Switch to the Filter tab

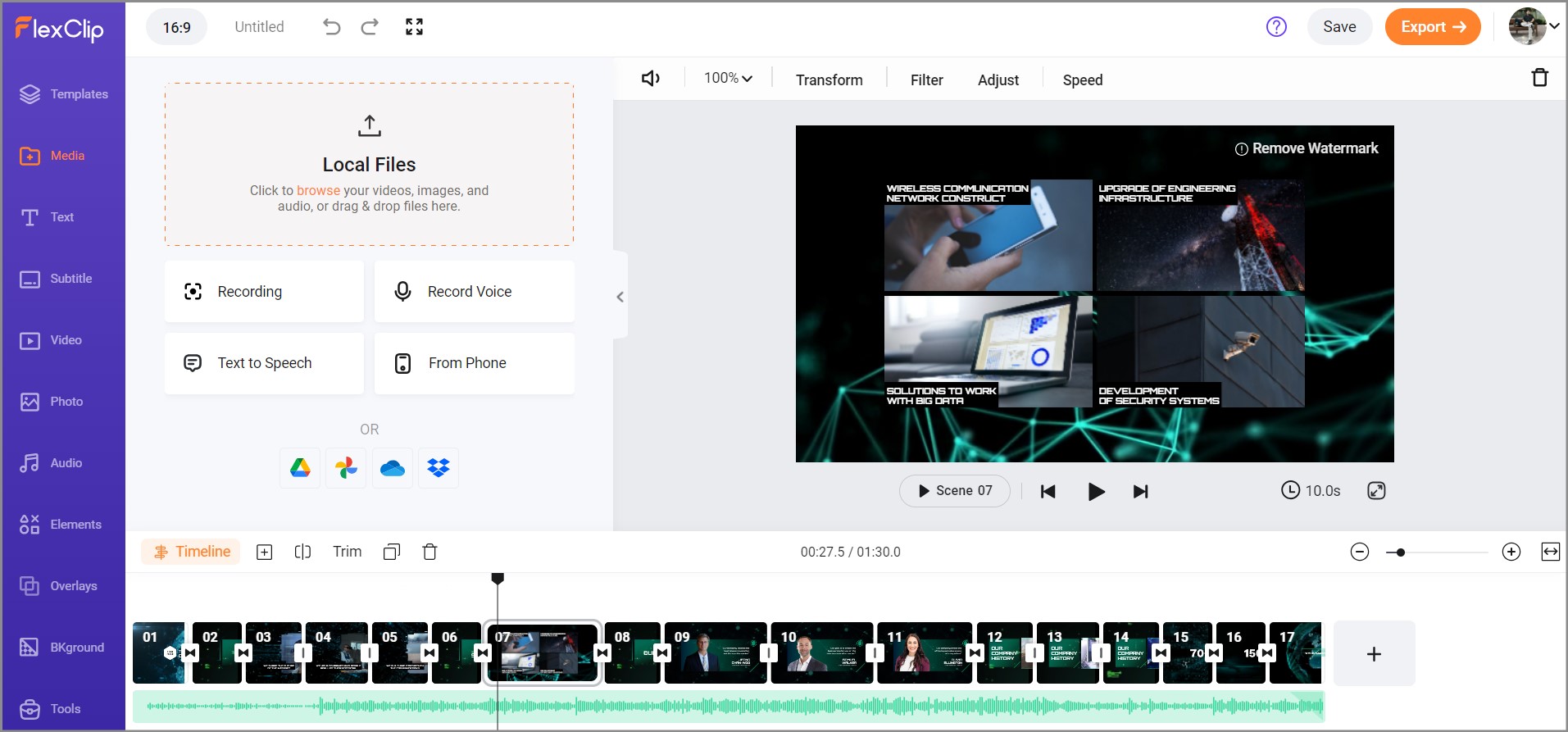coord(926,80)
